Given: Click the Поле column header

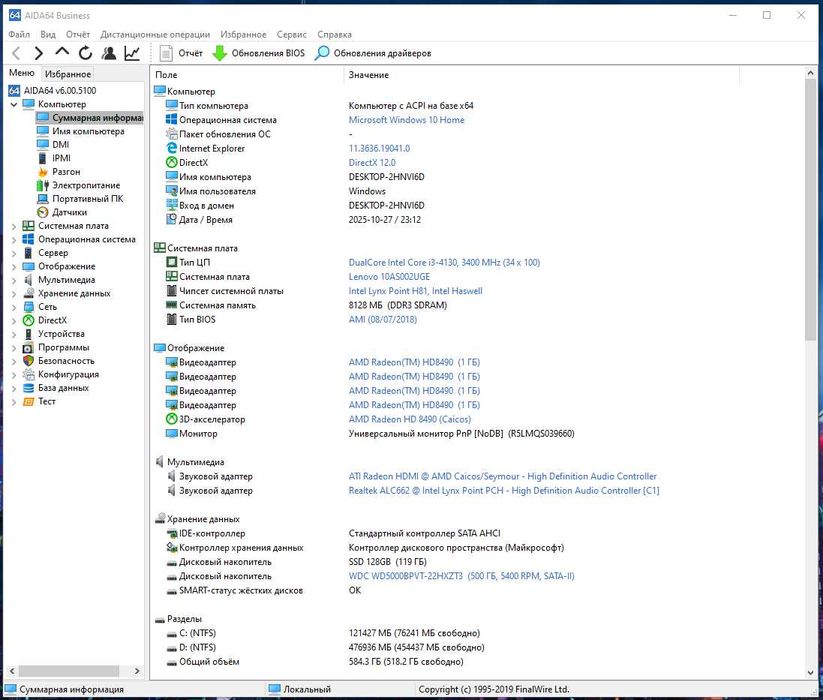Looking at the screenshot, I should (247, 75).
